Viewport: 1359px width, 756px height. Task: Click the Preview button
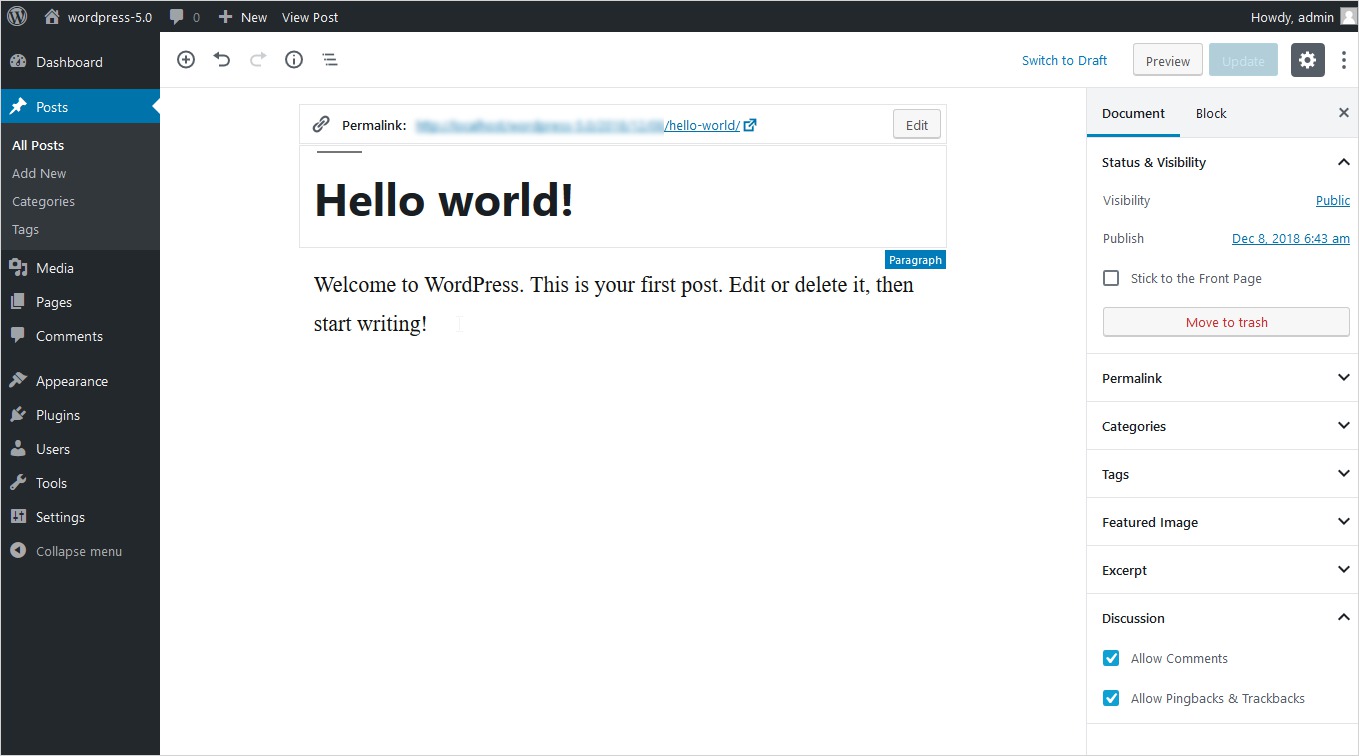pos(1167,60)
